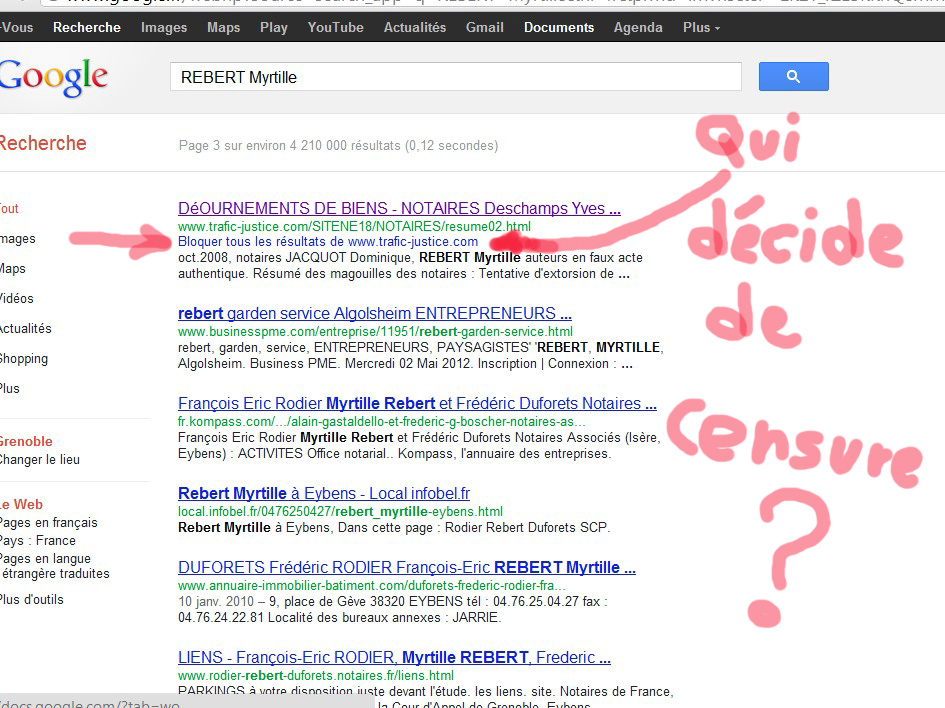Expand the Plus dropdown in top bar

tap(701, 27)
